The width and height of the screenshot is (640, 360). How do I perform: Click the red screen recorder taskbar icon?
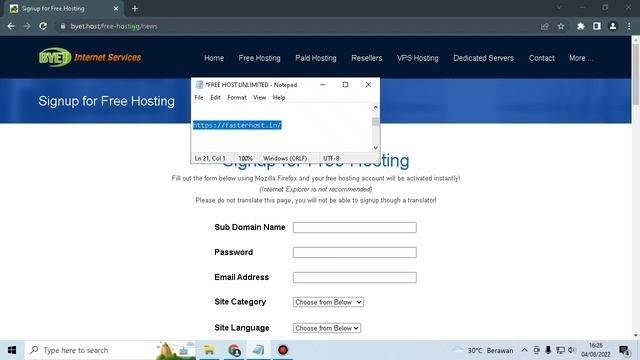pos(283,350)
